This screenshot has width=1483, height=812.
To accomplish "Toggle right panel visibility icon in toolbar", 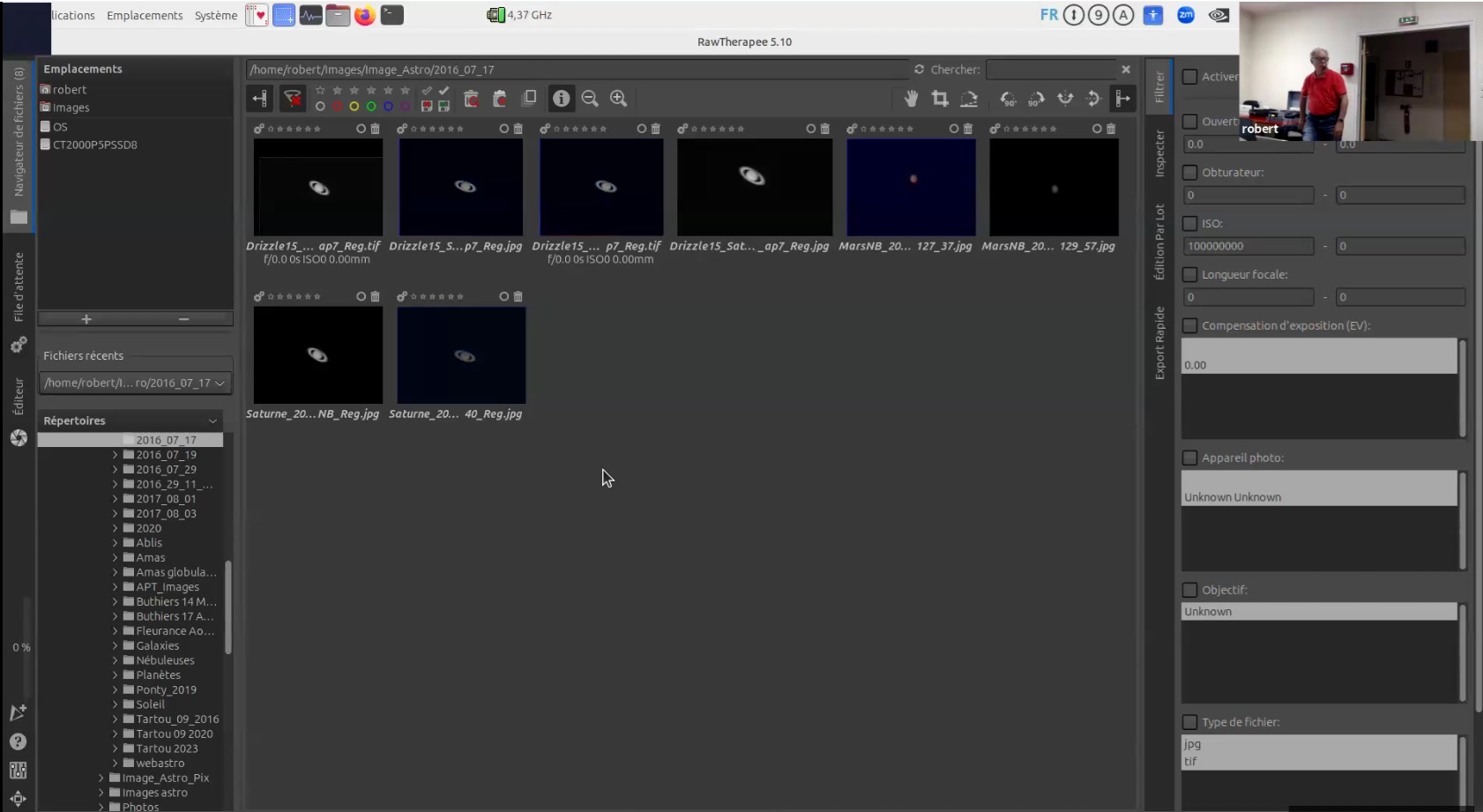I will (x=1122, y=99).
